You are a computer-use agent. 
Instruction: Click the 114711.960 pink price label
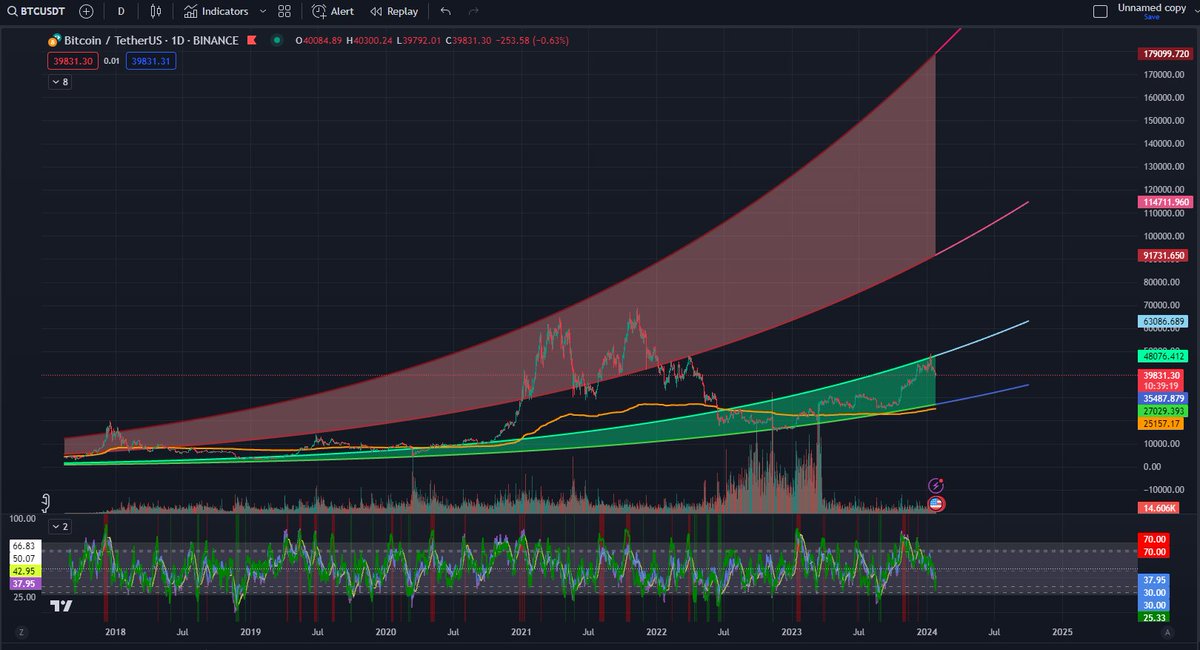pos(1166,202)
